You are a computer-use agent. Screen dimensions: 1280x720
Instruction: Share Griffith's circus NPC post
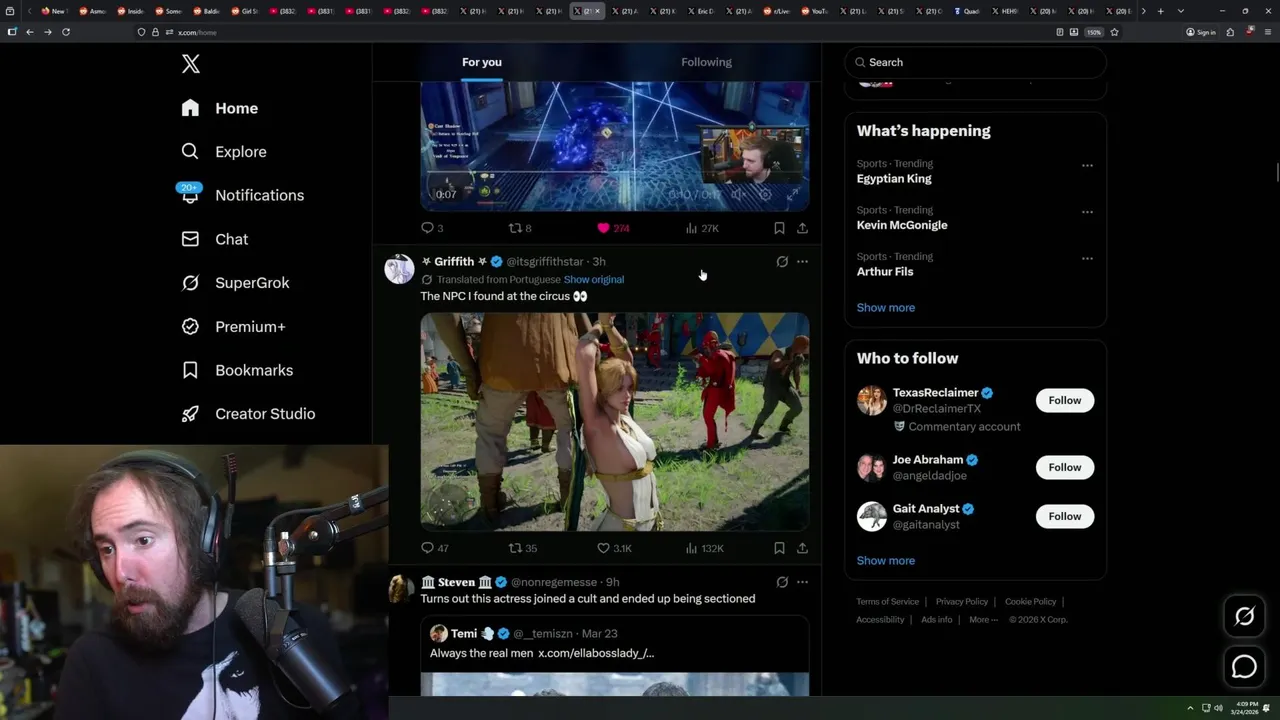coord(802,548)
